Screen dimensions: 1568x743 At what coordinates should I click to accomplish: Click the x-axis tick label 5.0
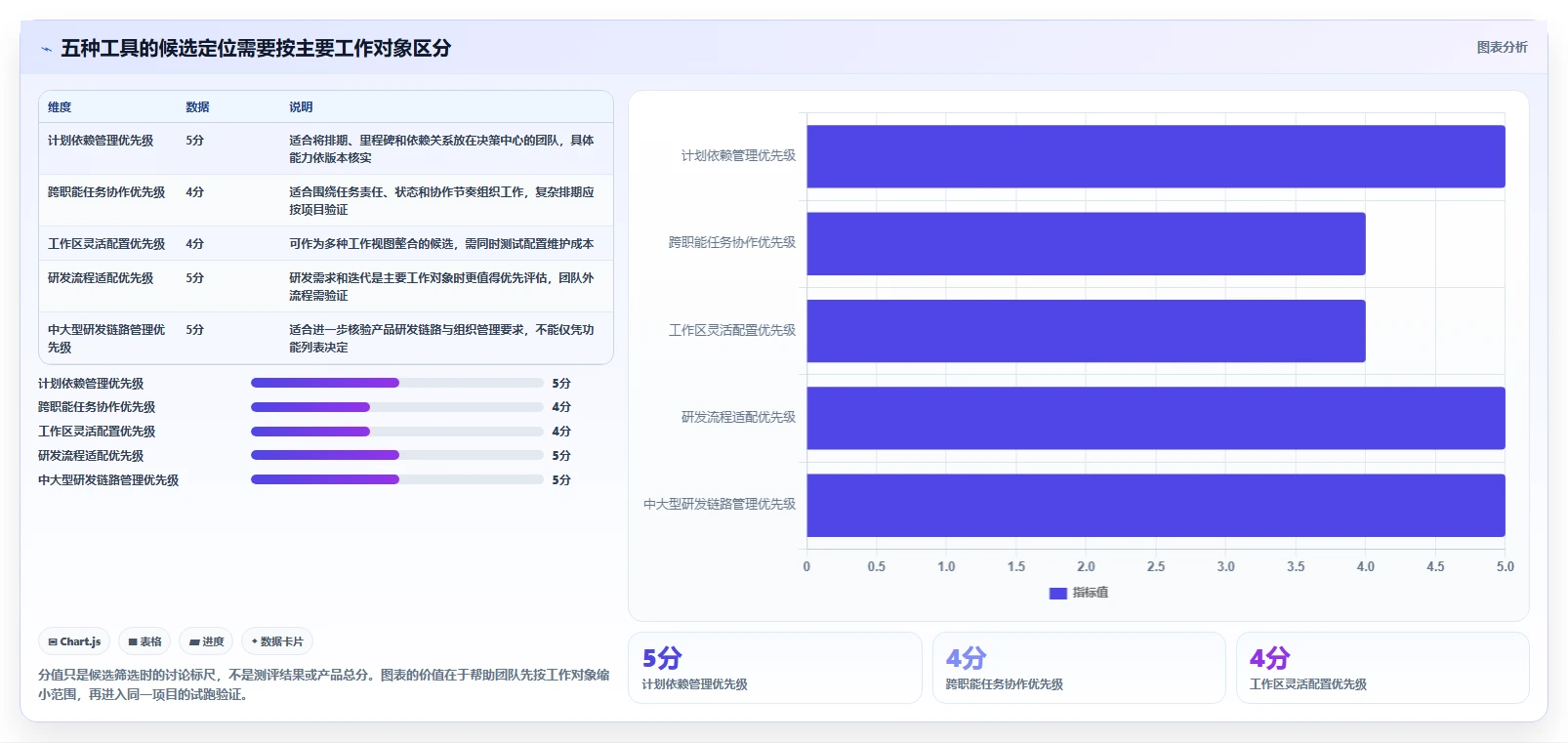[x=1505, y=566]
